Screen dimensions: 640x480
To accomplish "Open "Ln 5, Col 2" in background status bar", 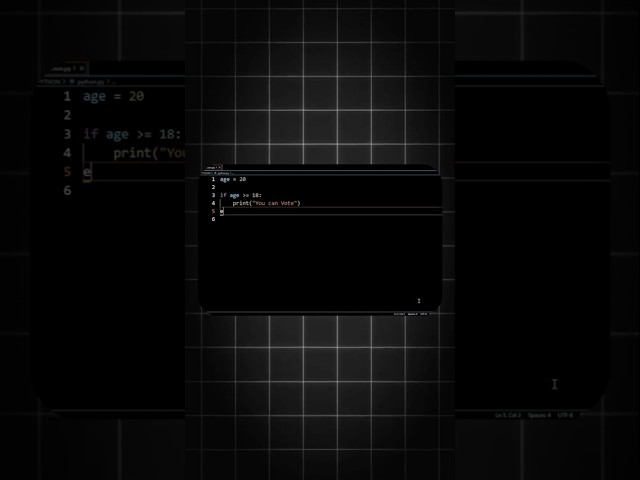I will coord(508,415).
